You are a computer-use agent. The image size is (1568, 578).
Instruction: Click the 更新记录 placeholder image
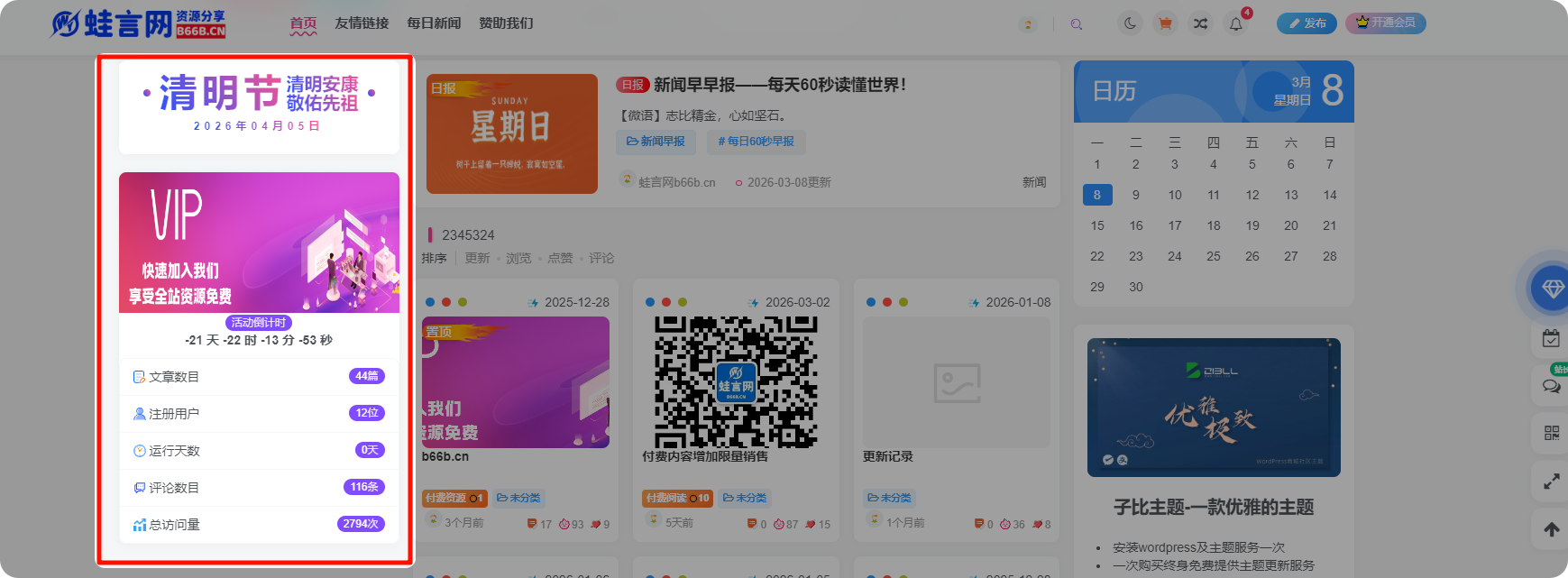tap(957, 382)
